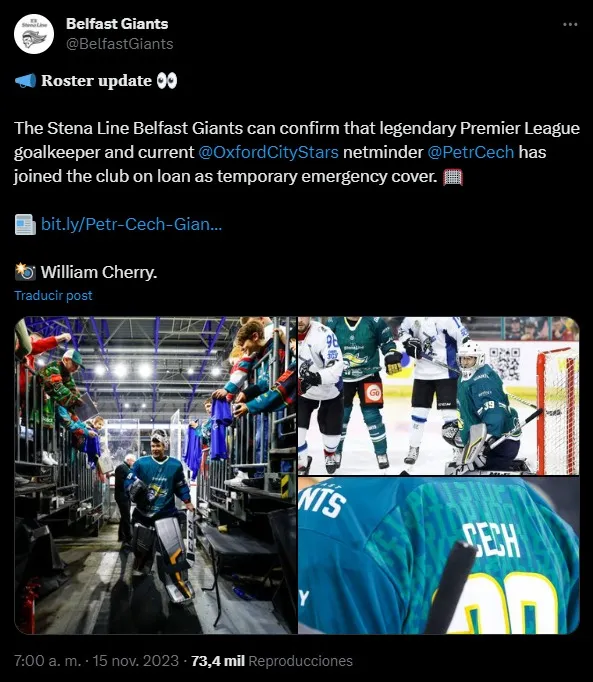Open the CECH jersey back photo
This screenshot has width=593, height=682.
(439, 555)
